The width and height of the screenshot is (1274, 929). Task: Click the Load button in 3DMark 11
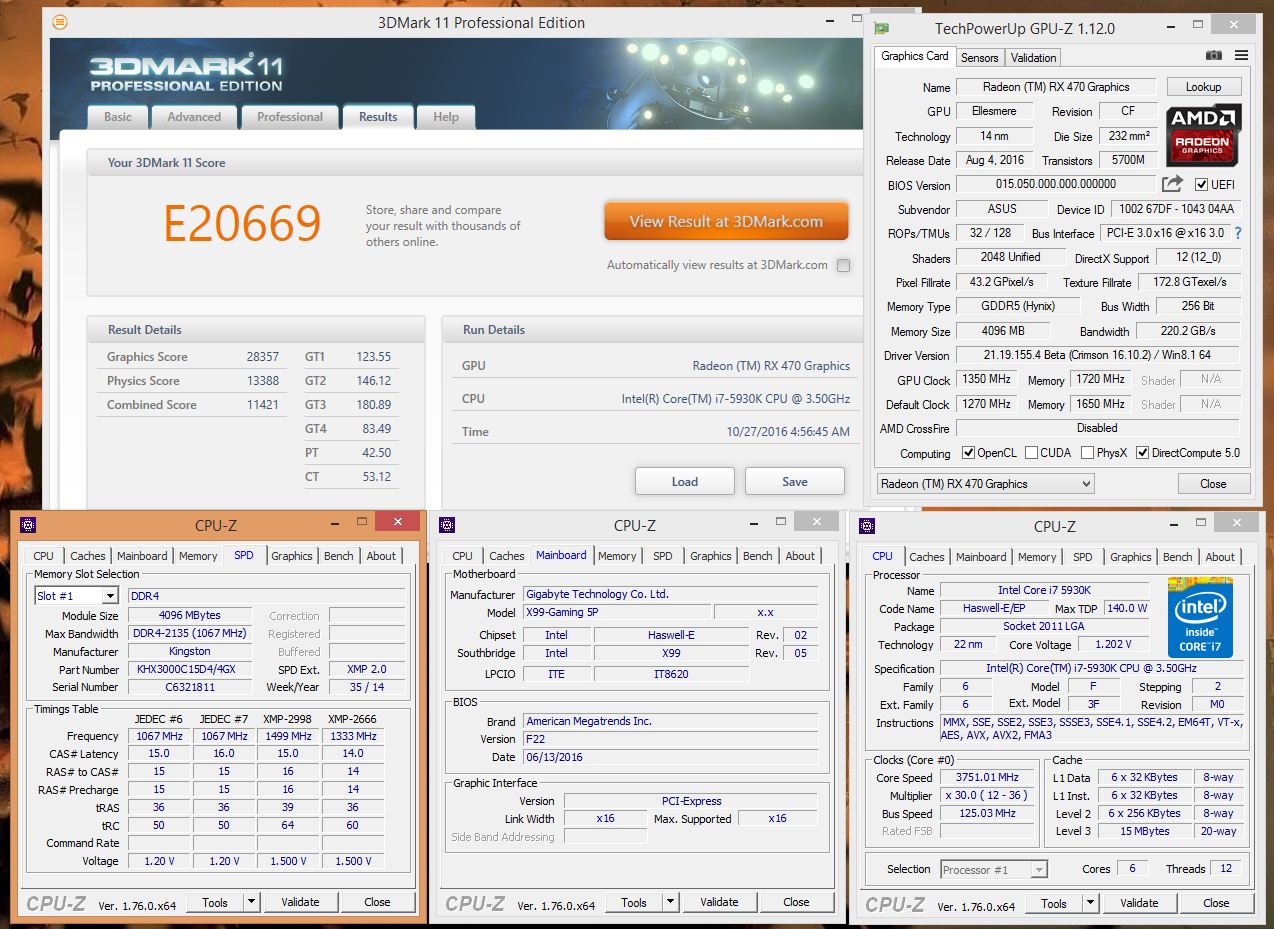[685, 481]
